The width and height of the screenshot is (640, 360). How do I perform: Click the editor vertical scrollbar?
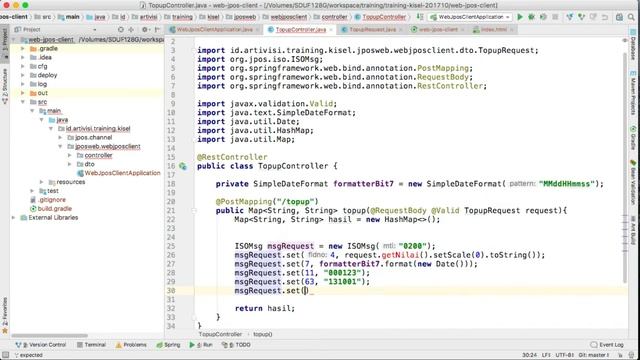click(625, 167)
